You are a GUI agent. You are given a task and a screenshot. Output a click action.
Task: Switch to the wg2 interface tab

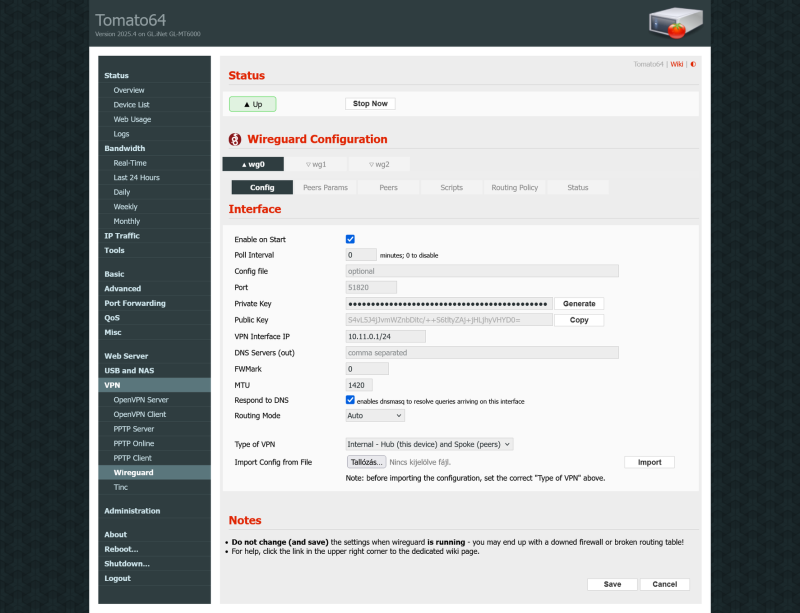(x=379, y=164)
